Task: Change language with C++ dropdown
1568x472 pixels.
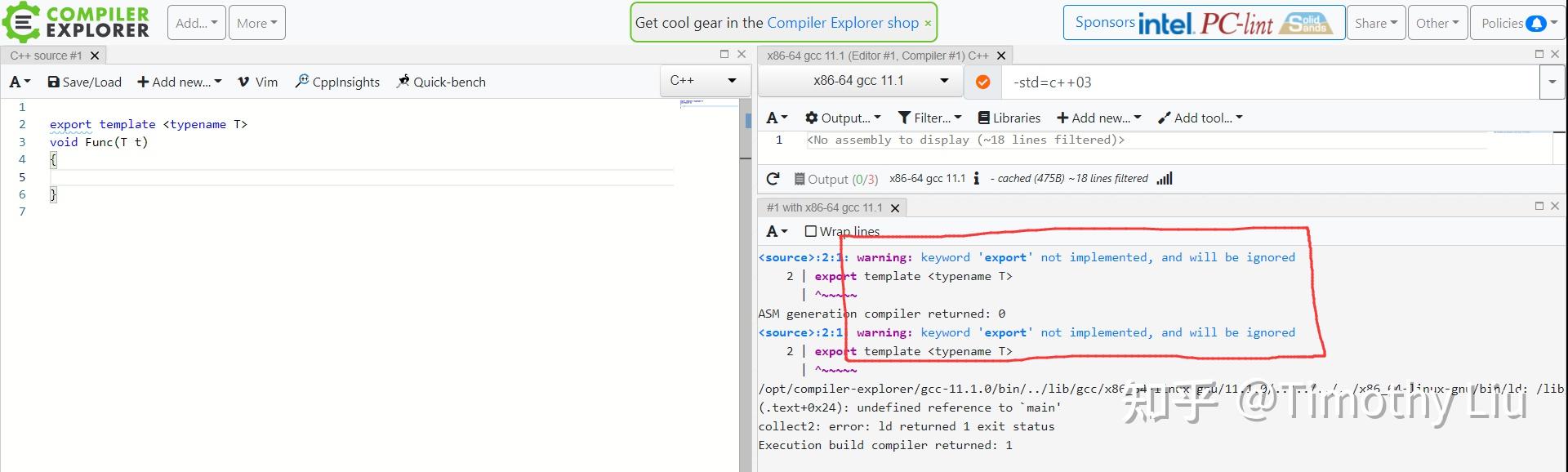Action: click(703, 80)
